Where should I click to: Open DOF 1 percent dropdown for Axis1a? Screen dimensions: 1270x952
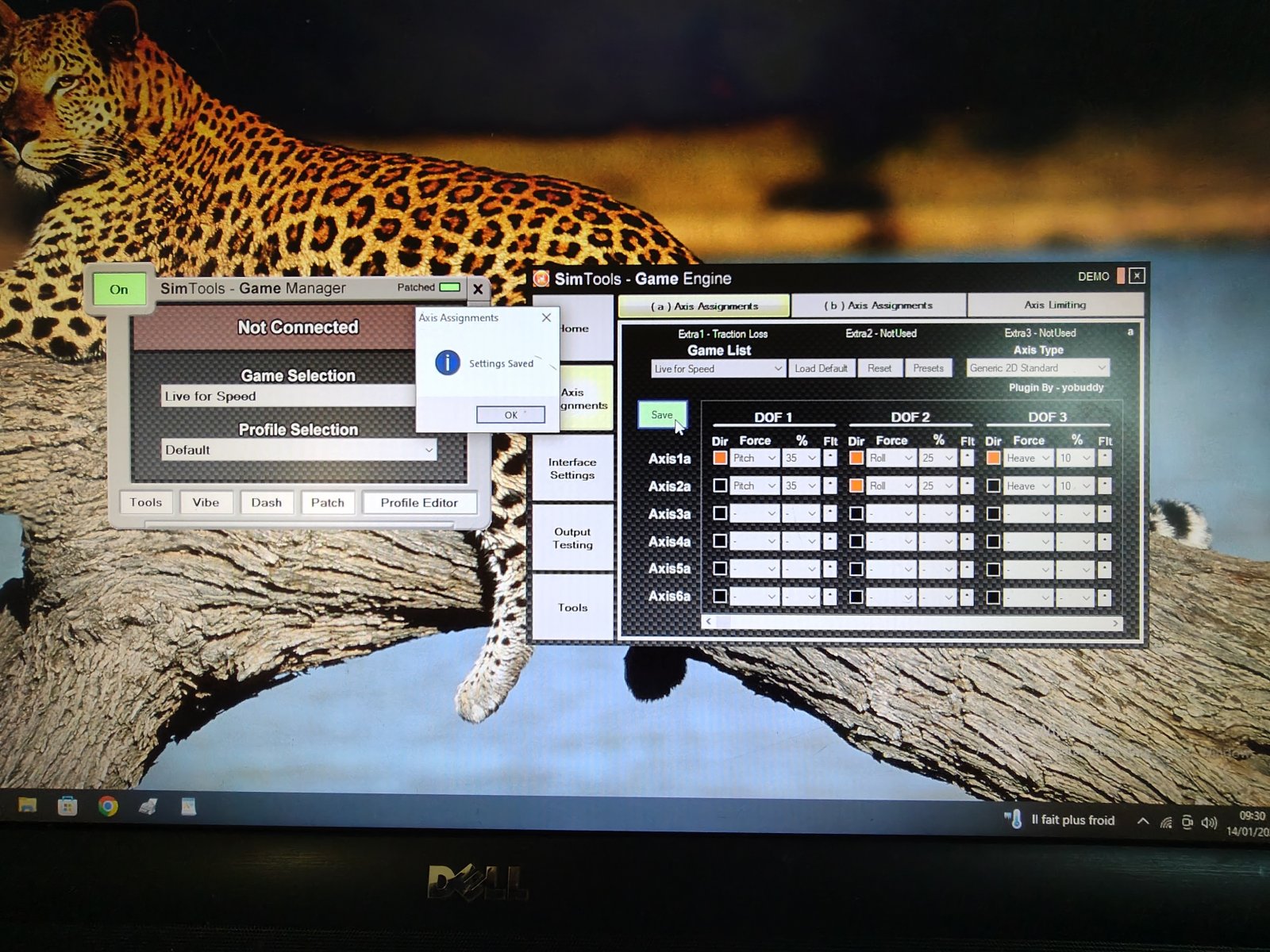(x=800, y=458)
